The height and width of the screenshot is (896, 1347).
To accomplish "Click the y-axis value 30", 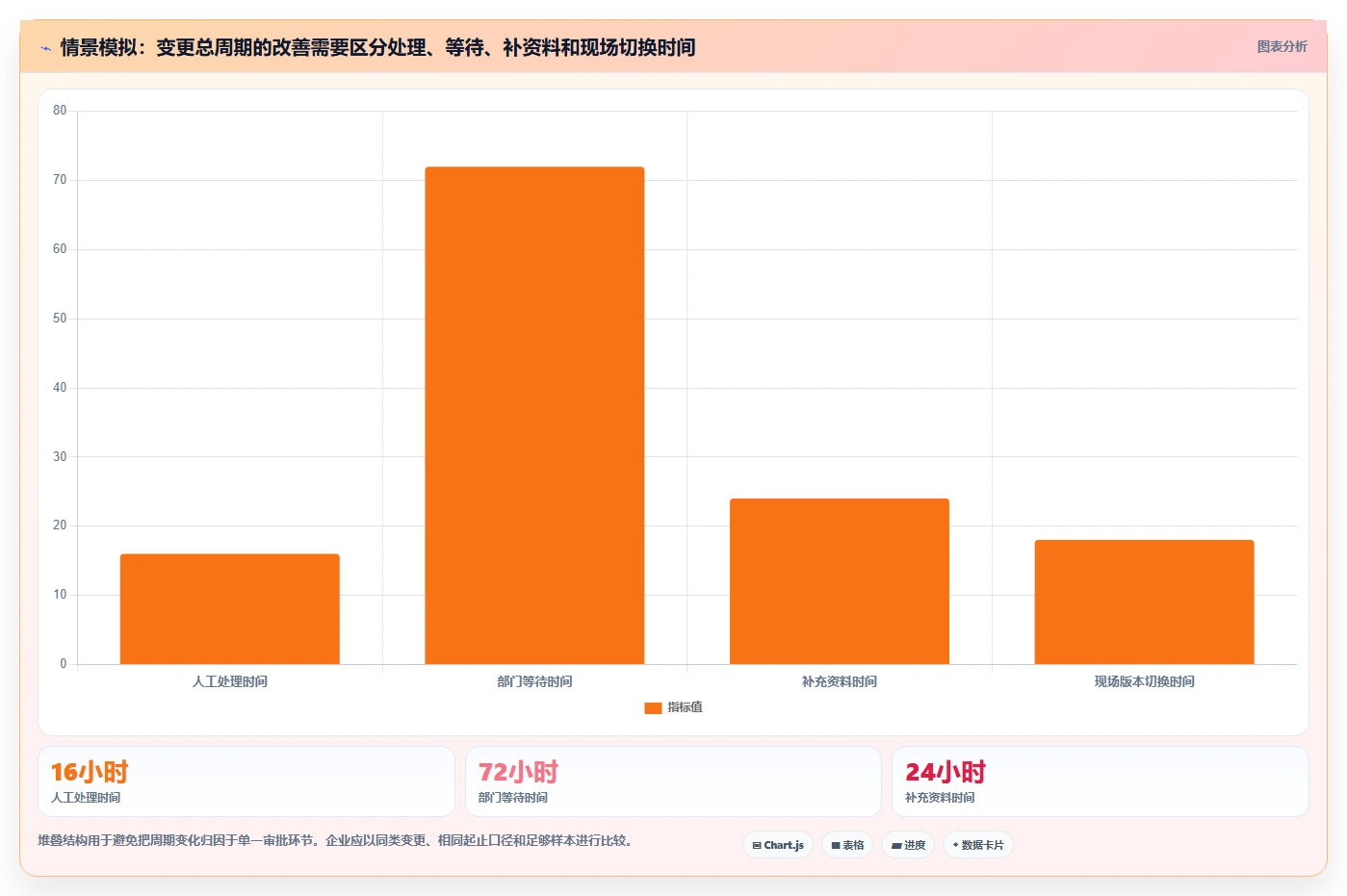I will pos(60,457).
